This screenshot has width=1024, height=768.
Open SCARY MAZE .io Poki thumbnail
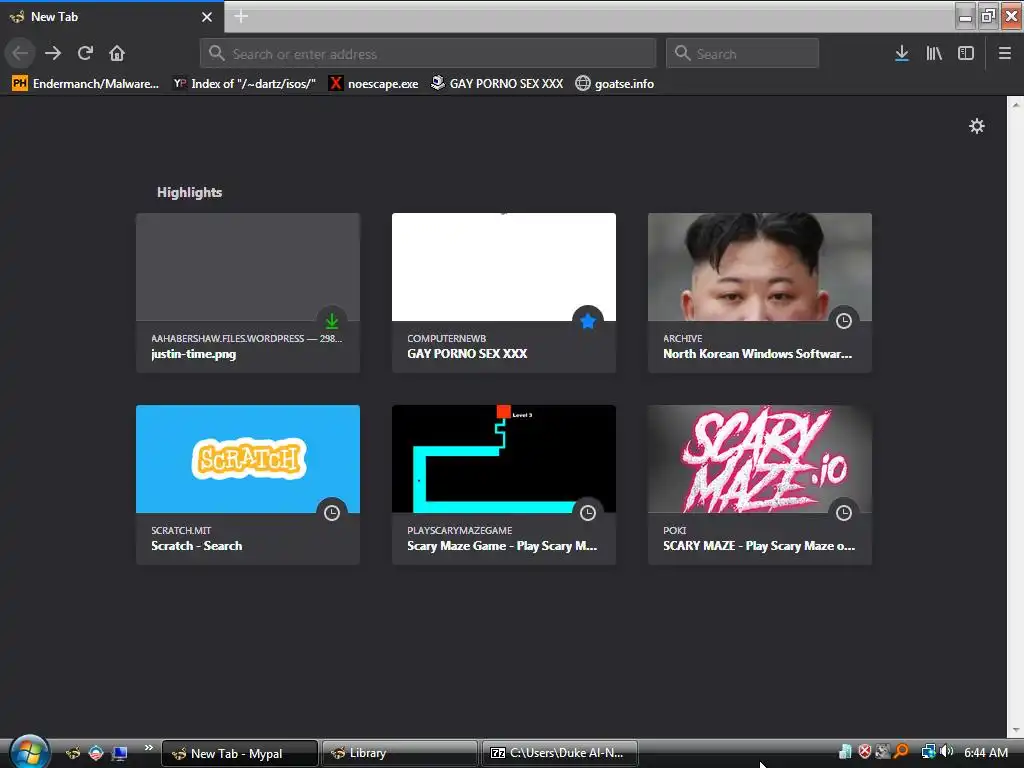[760, 458]
